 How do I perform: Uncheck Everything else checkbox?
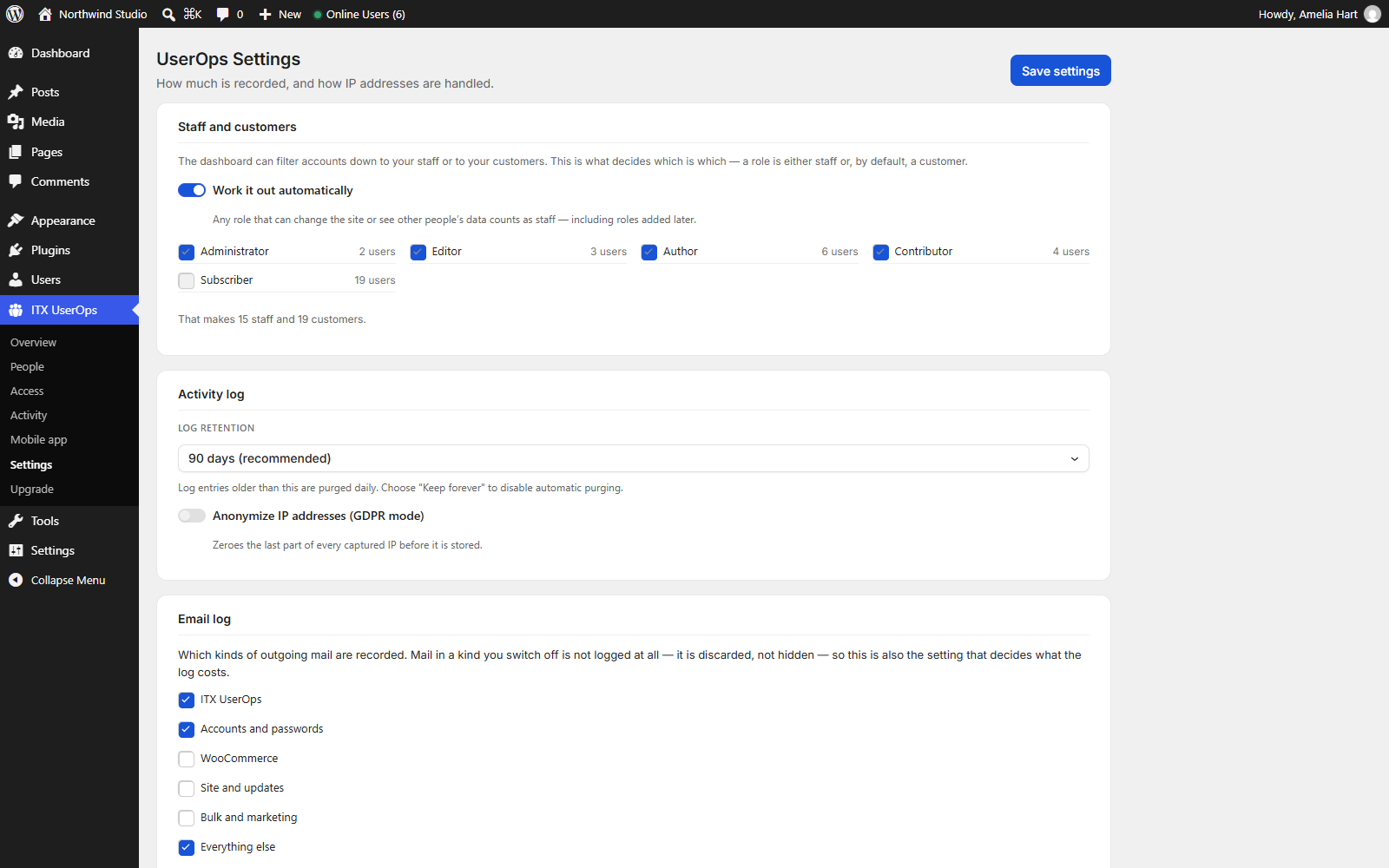pos(187,847)
